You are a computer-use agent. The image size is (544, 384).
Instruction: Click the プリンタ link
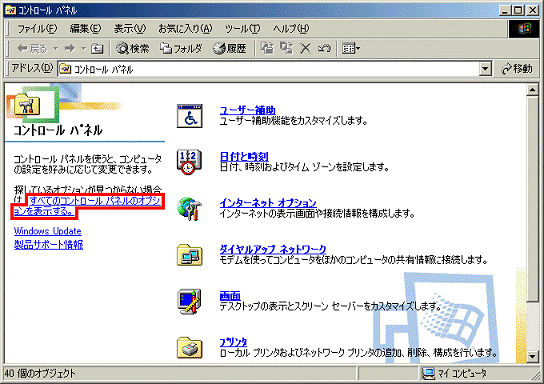pos(233,342)
